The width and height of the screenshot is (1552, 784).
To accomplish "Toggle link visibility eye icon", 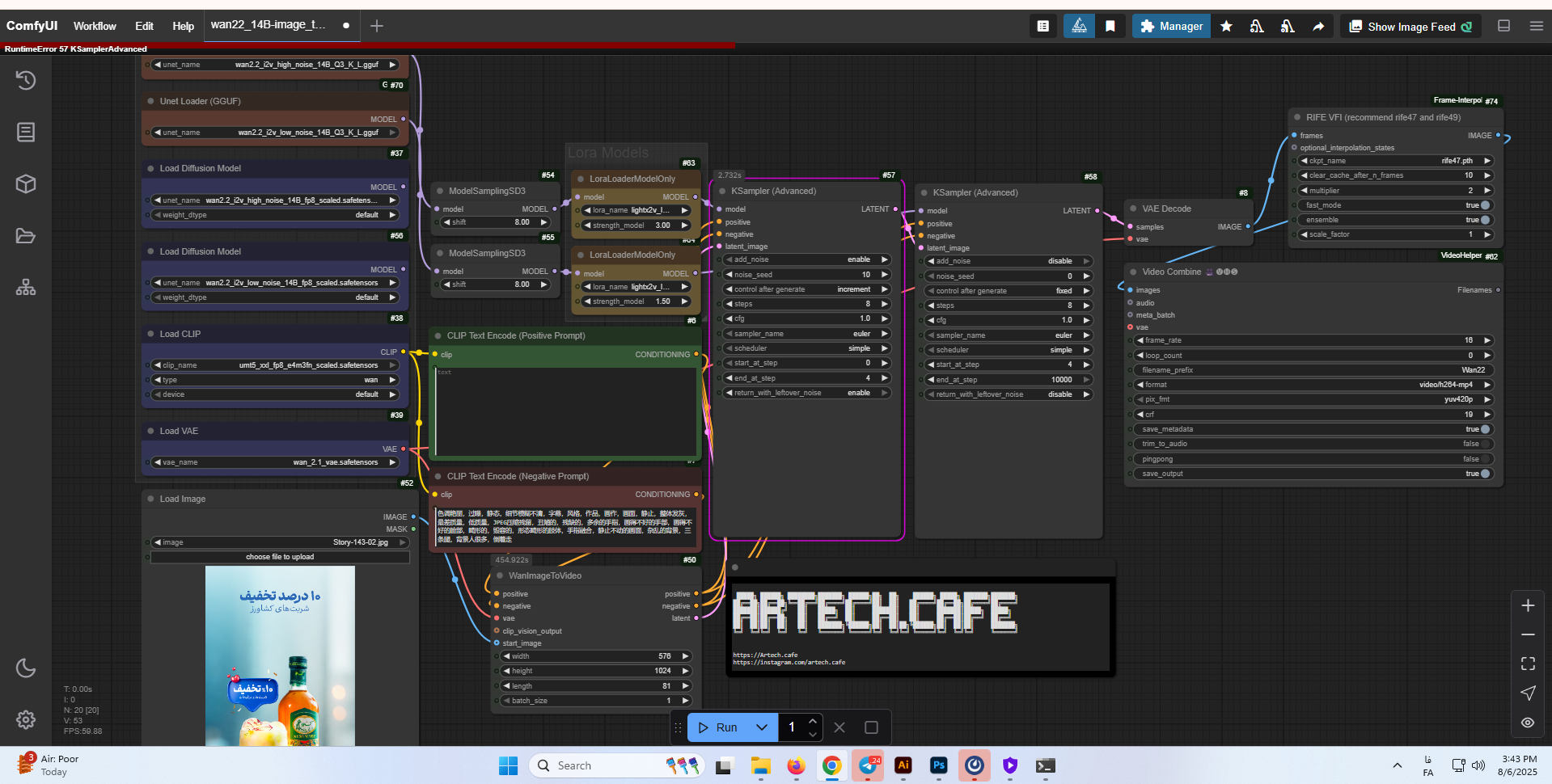I will (x=1528, y=723).
